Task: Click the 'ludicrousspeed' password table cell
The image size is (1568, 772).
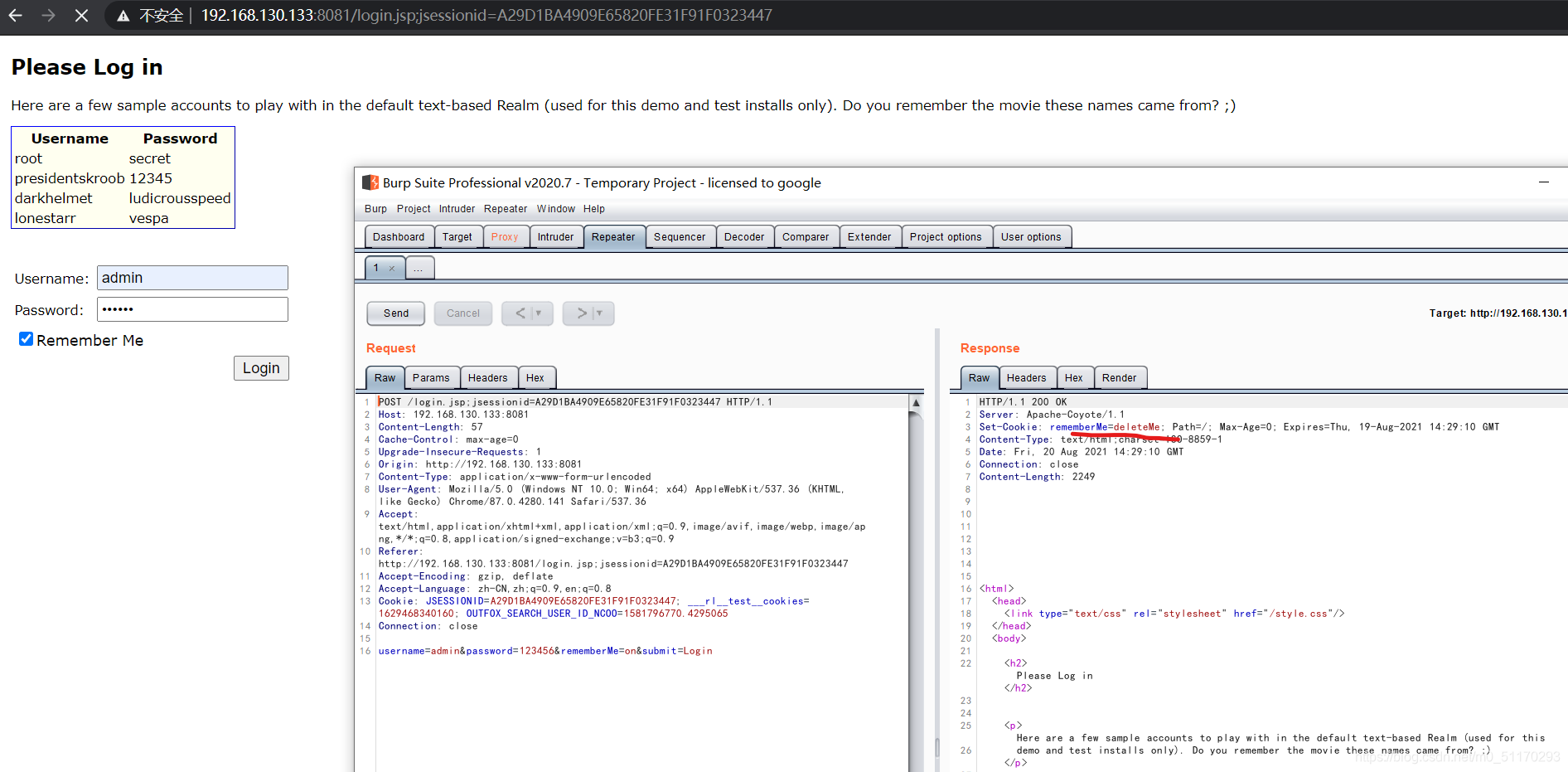Action: (x=180, y=198)
